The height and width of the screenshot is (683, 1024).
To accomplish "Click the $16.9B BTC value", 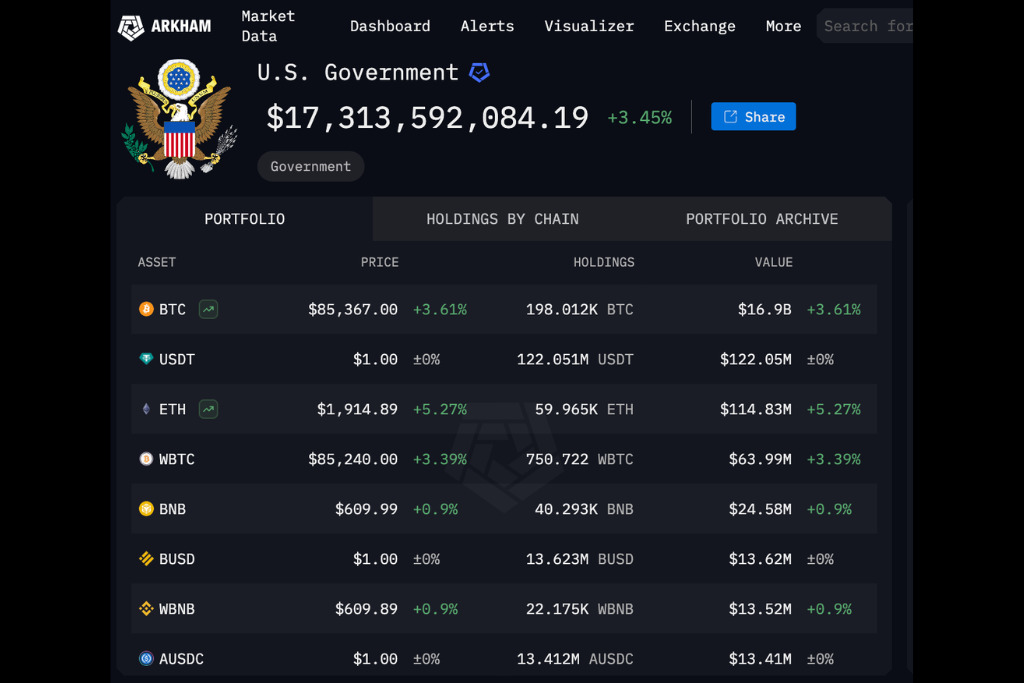I will [x=764, y=310].
